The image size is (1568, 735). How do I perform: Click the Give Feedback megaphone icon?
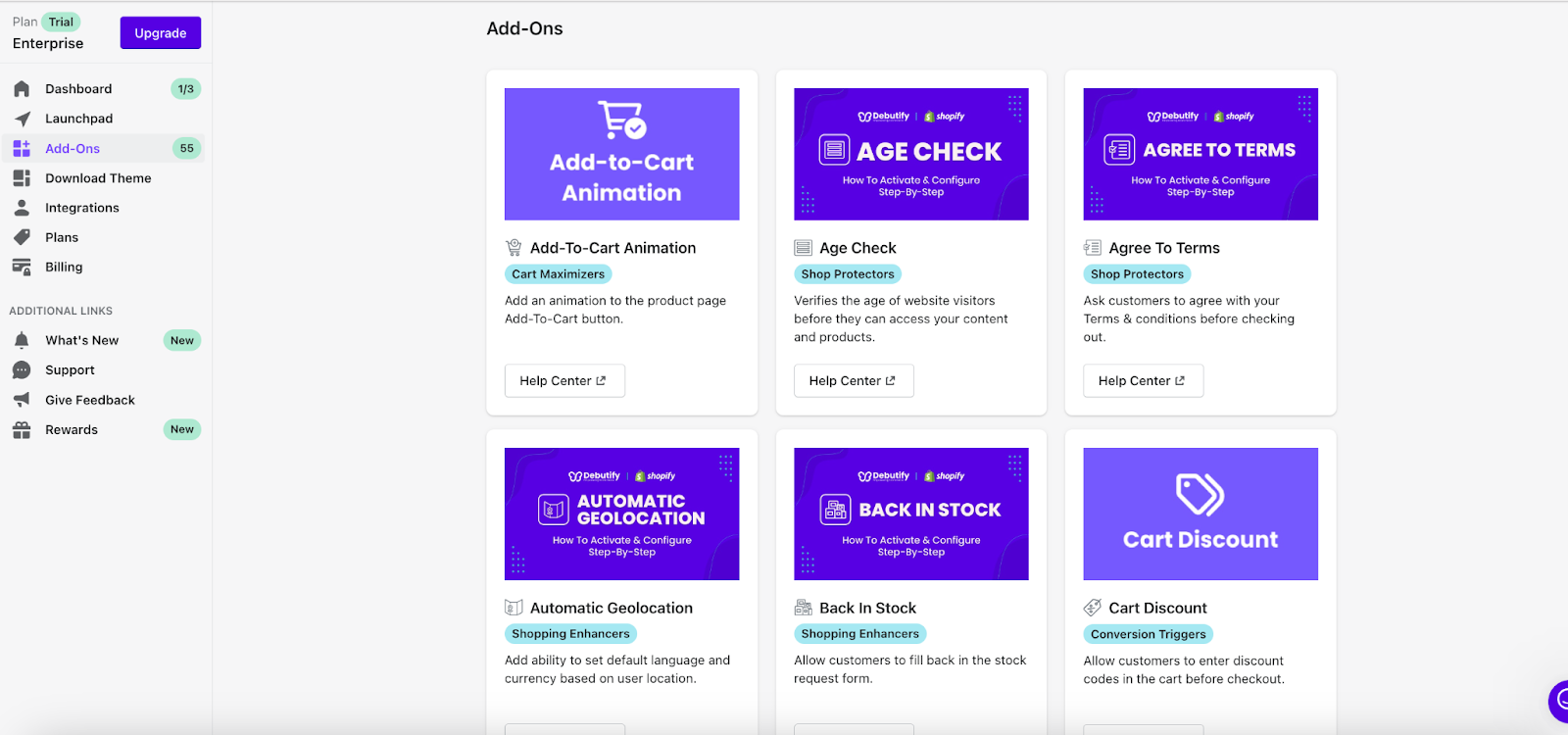coord(22,400)
